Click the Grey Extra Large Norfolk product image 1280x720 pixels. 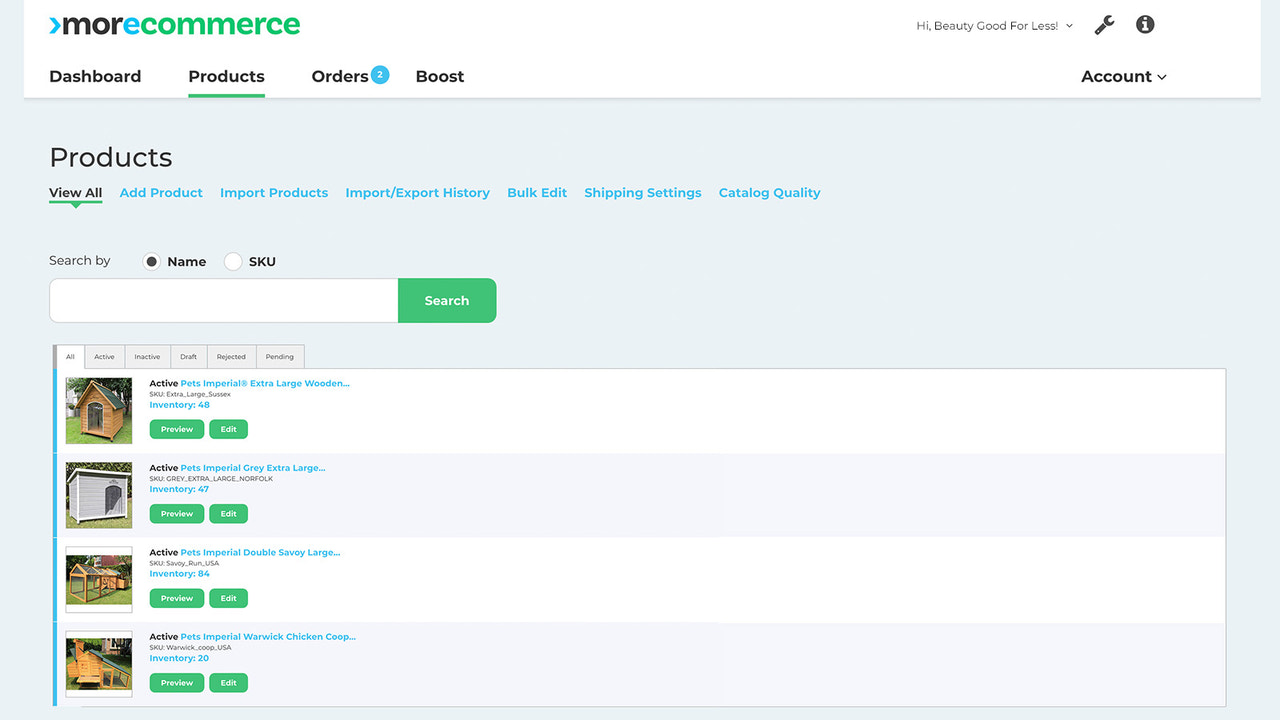click(98, 495)
